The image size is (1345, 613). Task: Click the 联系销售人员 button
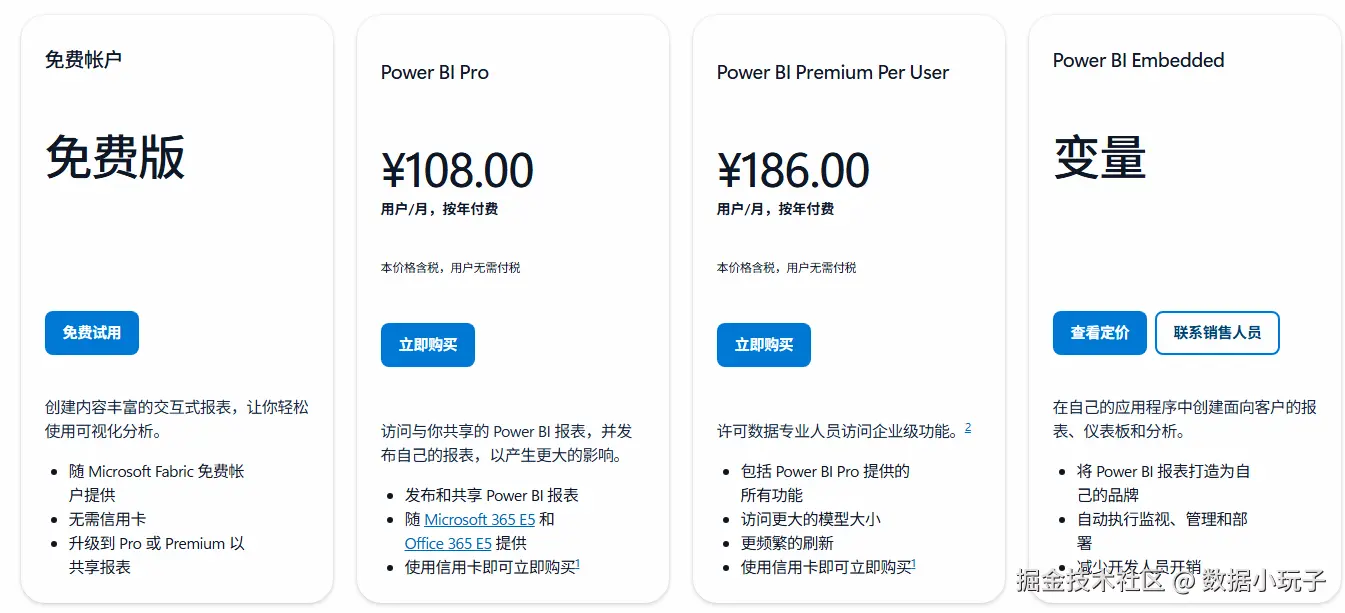click(1217, 333)
